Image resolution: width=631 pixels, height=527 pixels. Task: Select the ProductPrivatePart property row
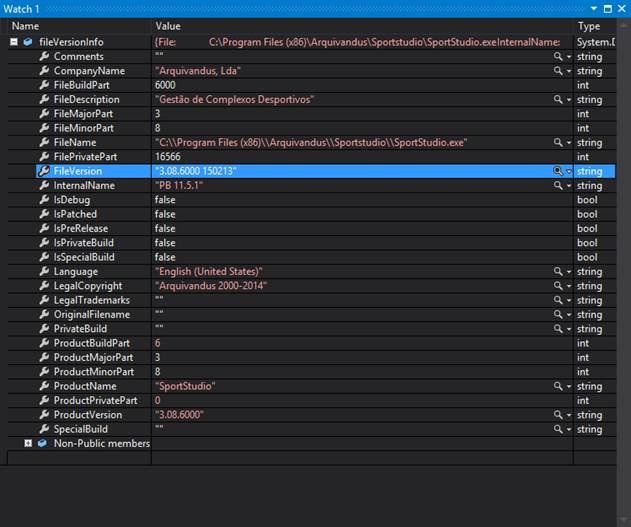click(312, 400)
